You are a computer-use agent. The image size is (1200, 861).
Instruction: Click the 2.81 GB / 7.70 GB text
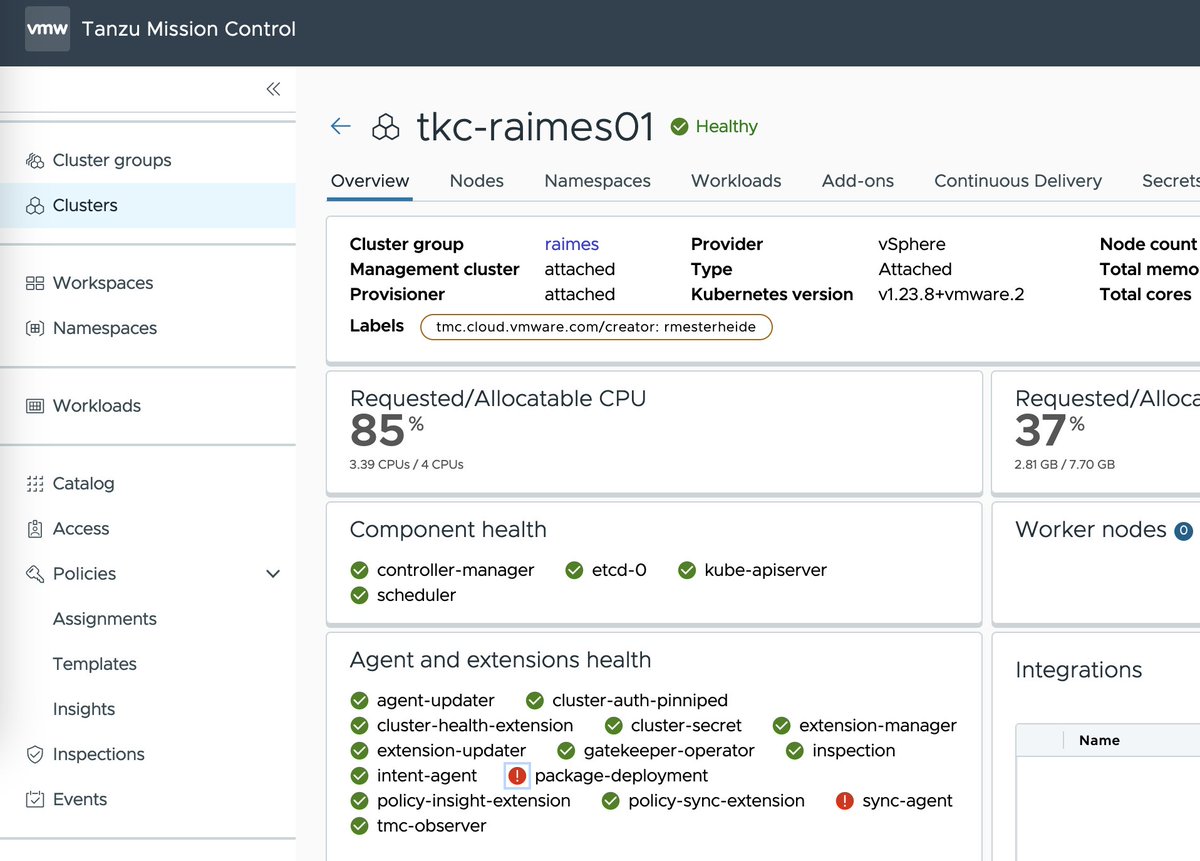pyautogui.click(x=1065, y=464)
